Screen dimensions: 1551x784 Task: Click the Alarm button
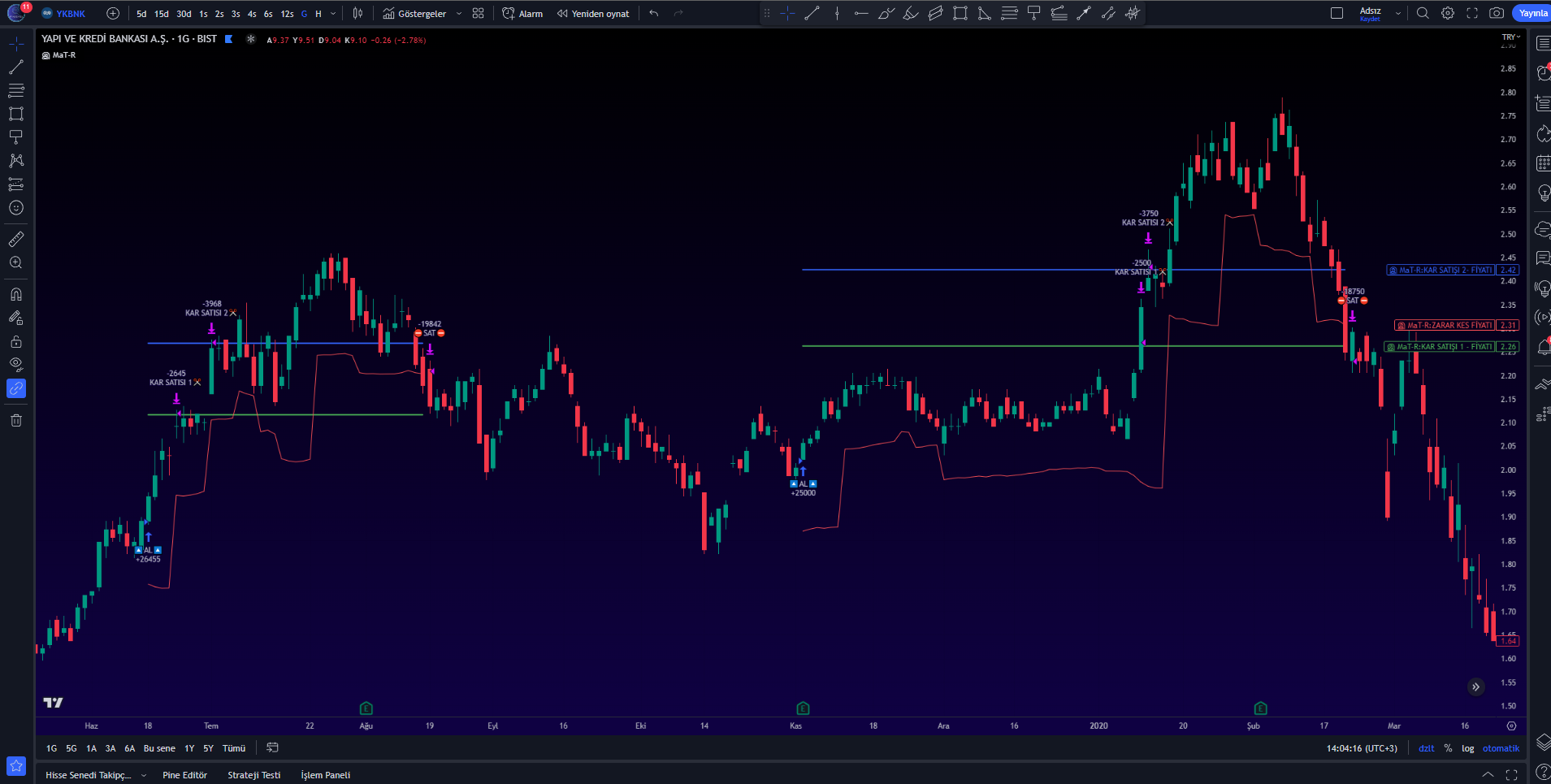pos(522,14)
